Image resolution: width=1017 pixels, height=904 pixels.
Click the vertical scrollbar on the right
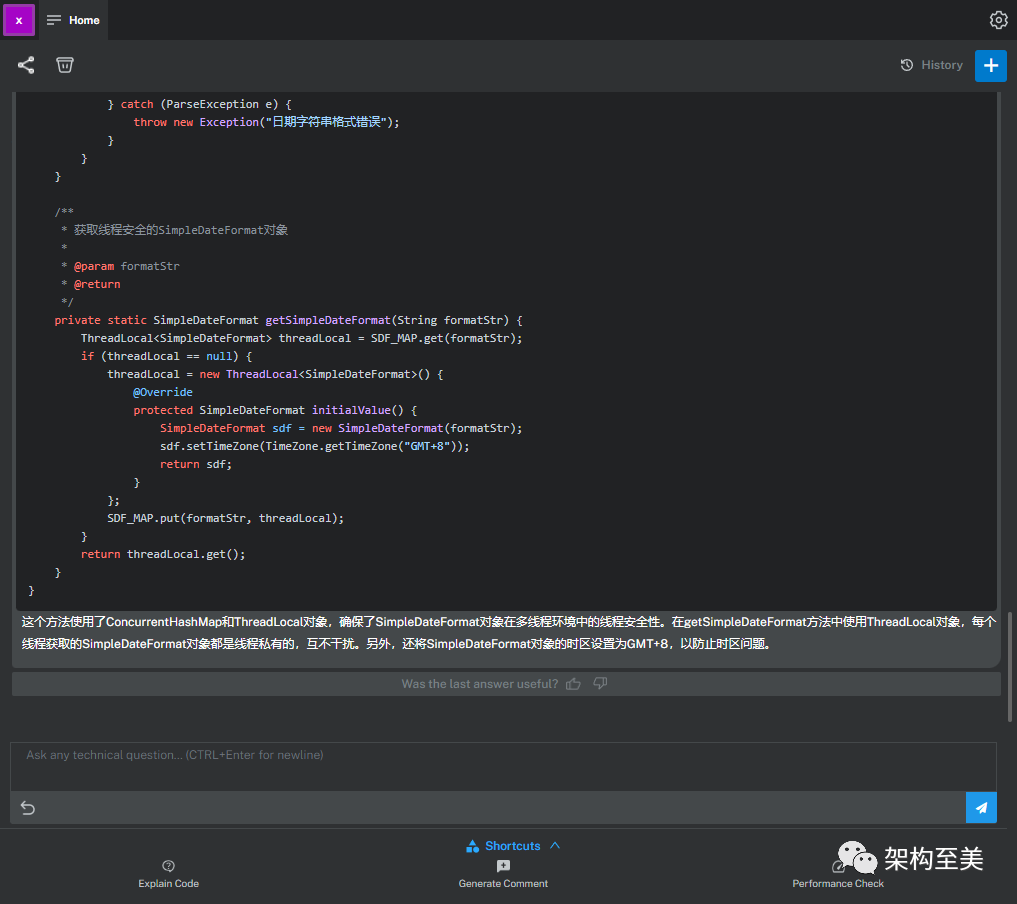click(x=1010, y=665)
